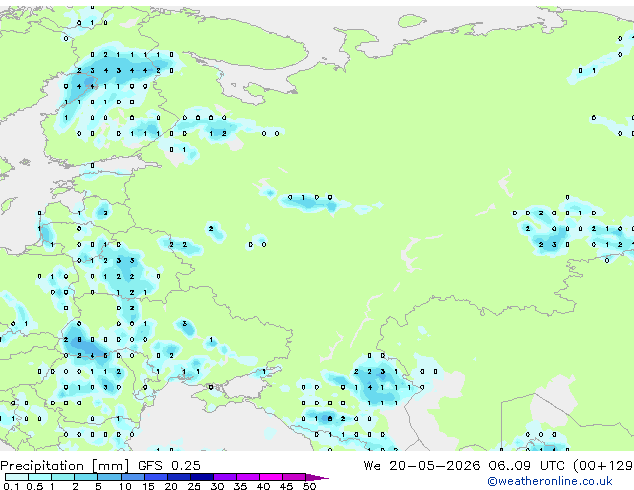Select the 35–40 mm violet legend segment
Image resolution: width=634 pixels, height=490 pixels.
(247, 477)
